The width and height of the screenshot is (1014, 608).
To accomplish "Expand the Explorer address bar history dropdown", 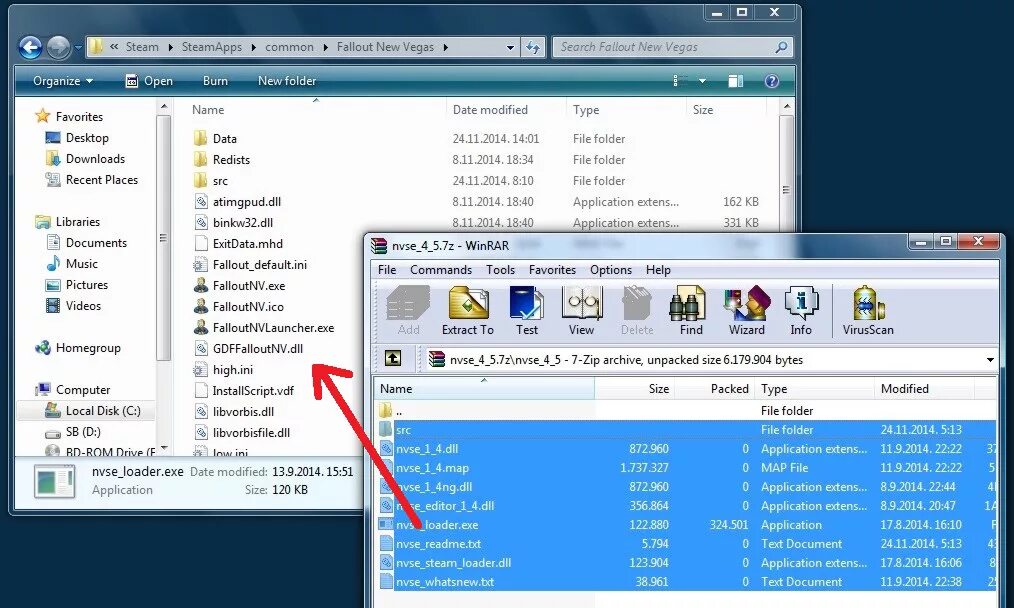I will pyautogui.click(x=510, y=47).
